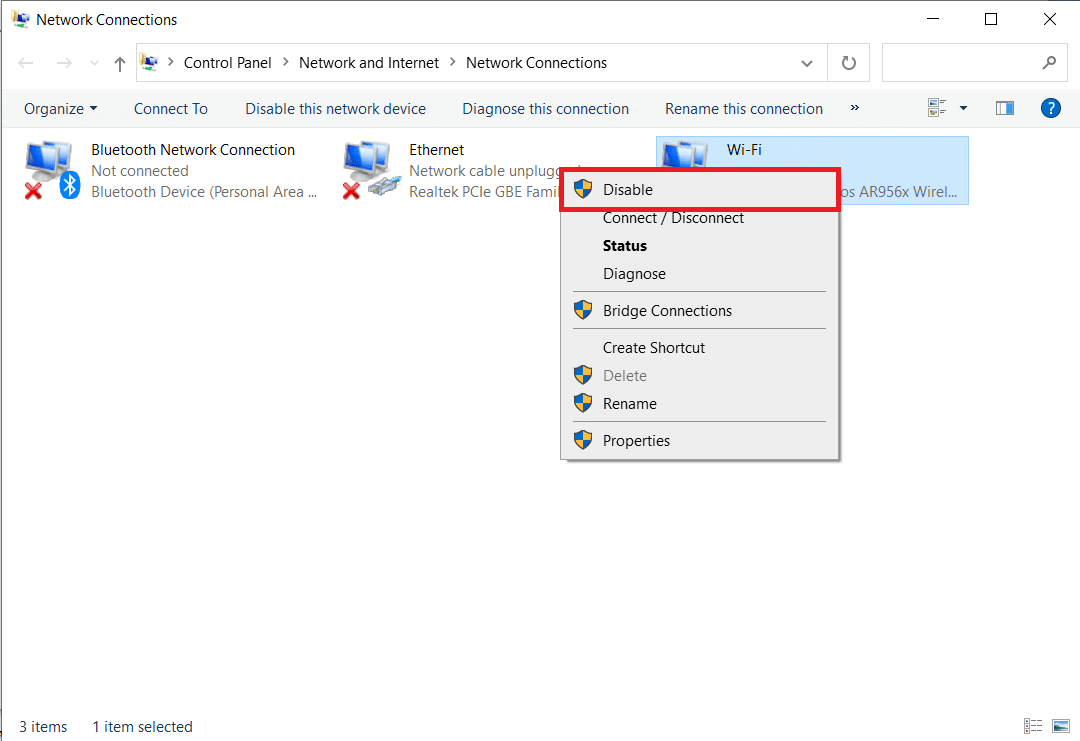
Task: Click the search box field
Action: [960, 63]
